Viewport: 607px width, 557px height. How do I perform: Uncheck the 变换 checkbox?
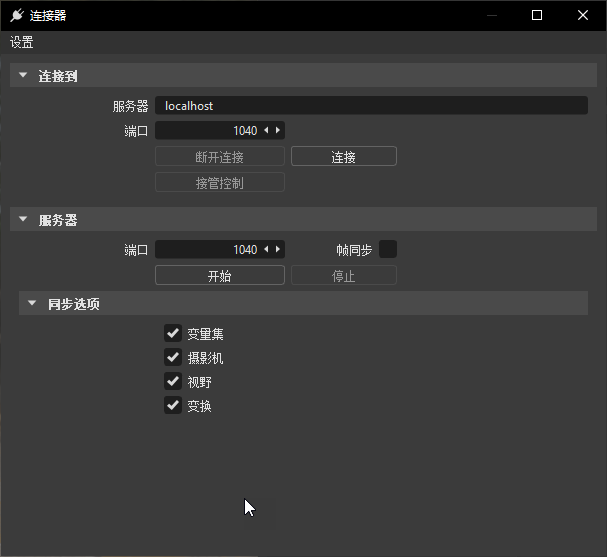[x=173, y=405]
